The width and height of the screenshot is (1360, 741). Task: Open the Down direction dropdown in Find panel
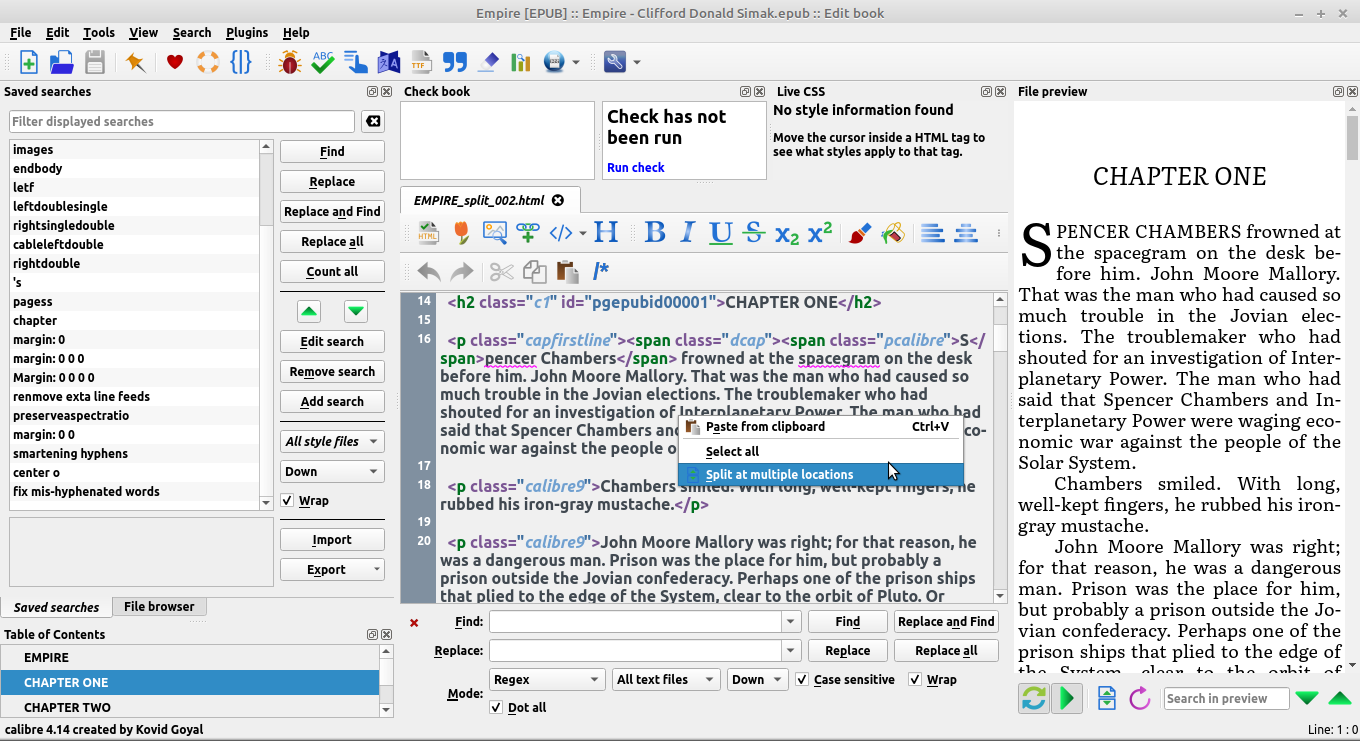758,680
